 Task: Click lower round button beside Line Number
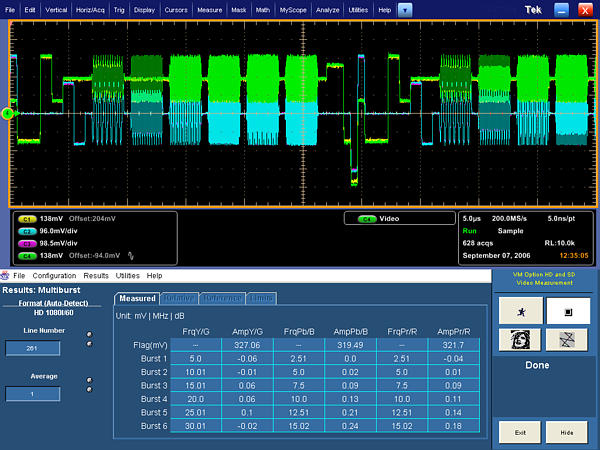[89, 344]
